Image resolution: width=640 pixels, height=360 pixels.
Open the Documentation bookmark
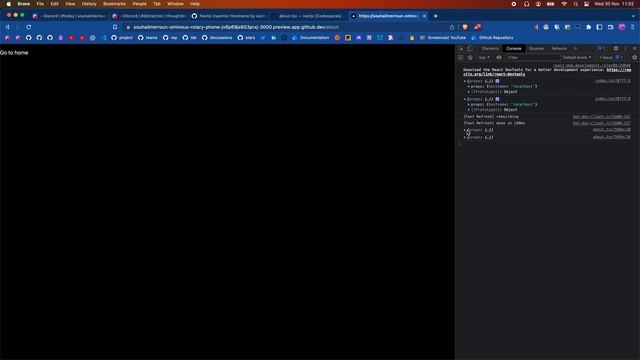click(311, 38)
